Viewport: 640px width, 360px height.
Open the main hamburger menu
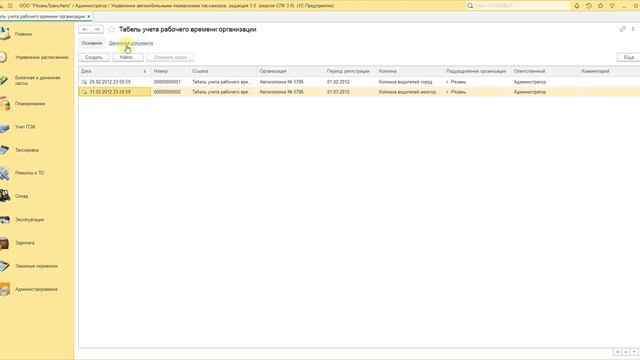pos(10,6)
